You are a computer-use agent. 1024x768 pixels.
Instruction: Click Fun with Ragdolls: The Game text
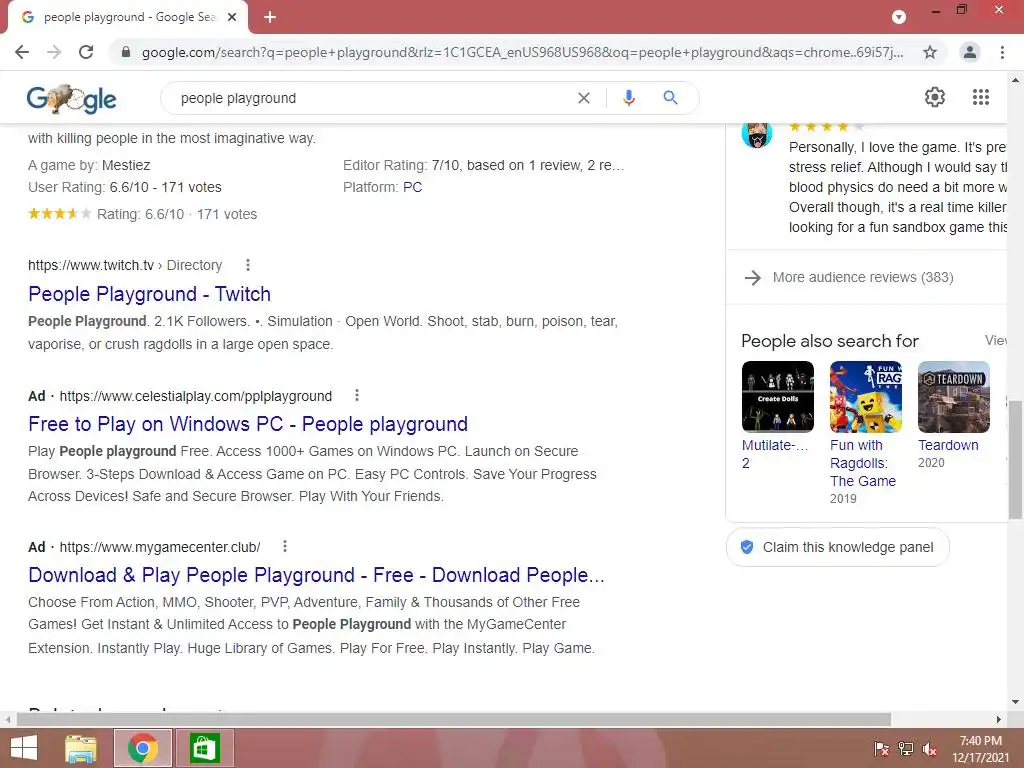pyautogui.click(x=863, y=463)
